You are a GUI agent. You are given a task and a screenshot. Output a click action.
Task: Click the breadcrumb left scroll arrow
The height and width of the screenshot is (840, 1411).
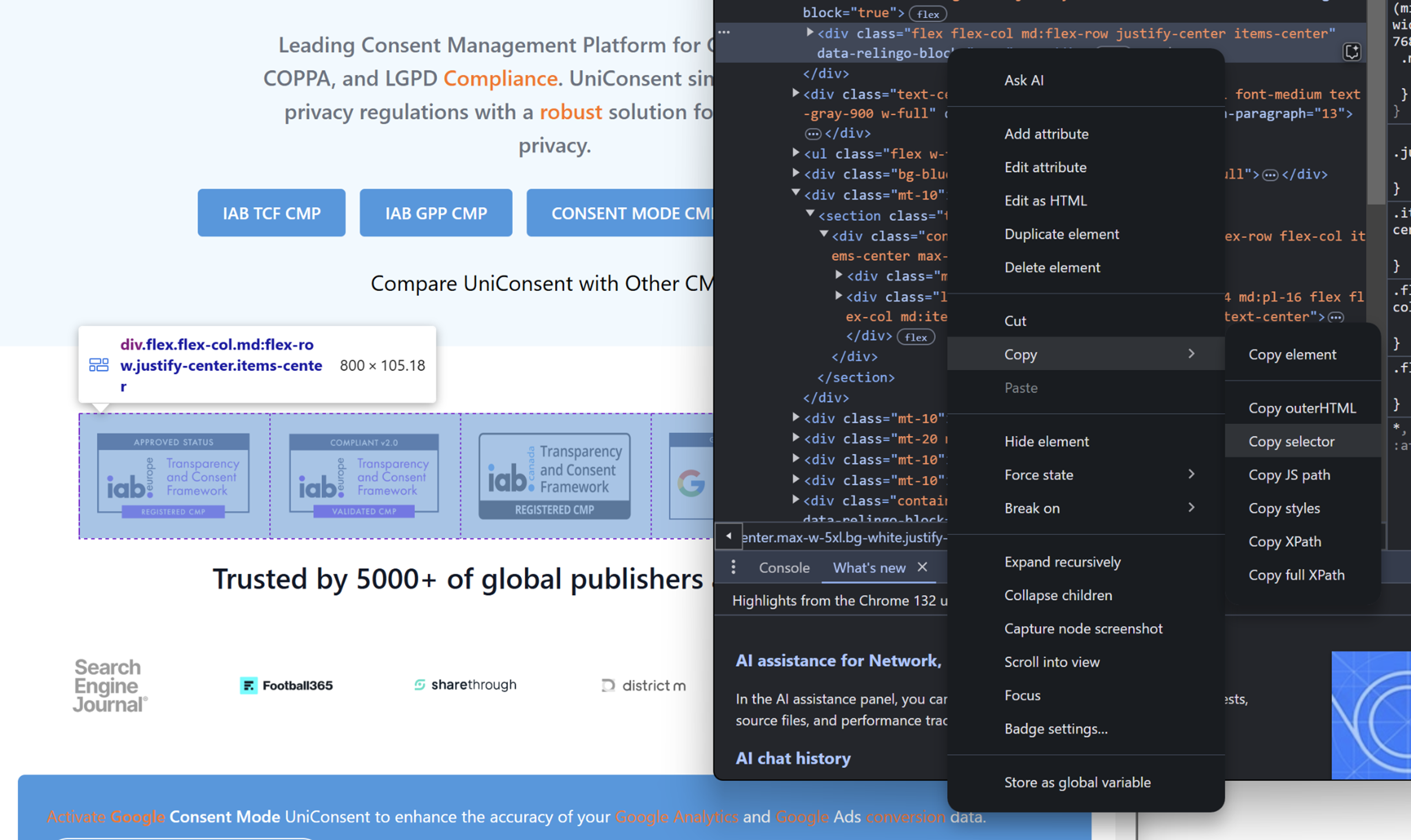(728, 535)
